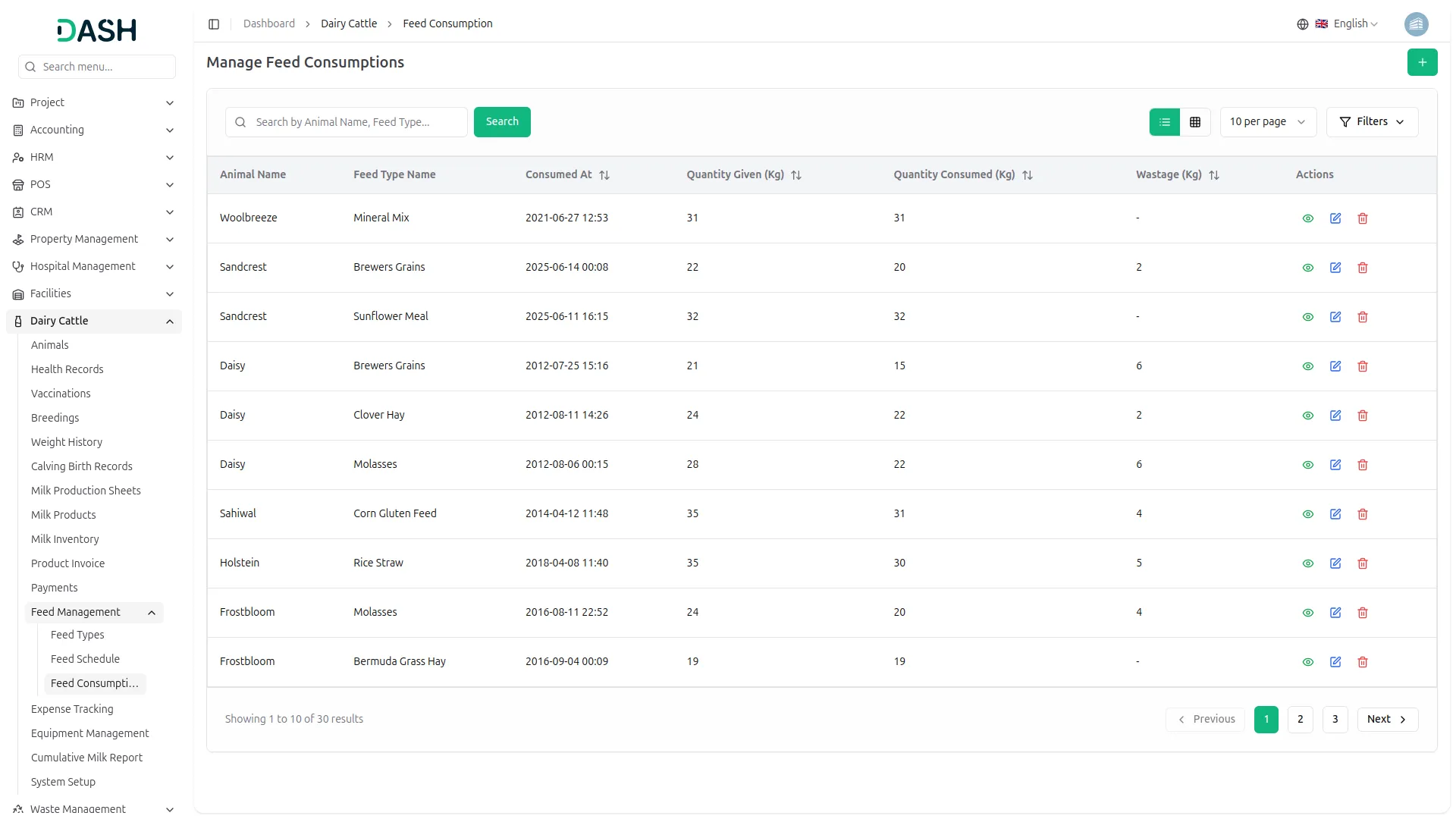
Task: Switch to list view layout
Action: click(x=1165, y=122)
